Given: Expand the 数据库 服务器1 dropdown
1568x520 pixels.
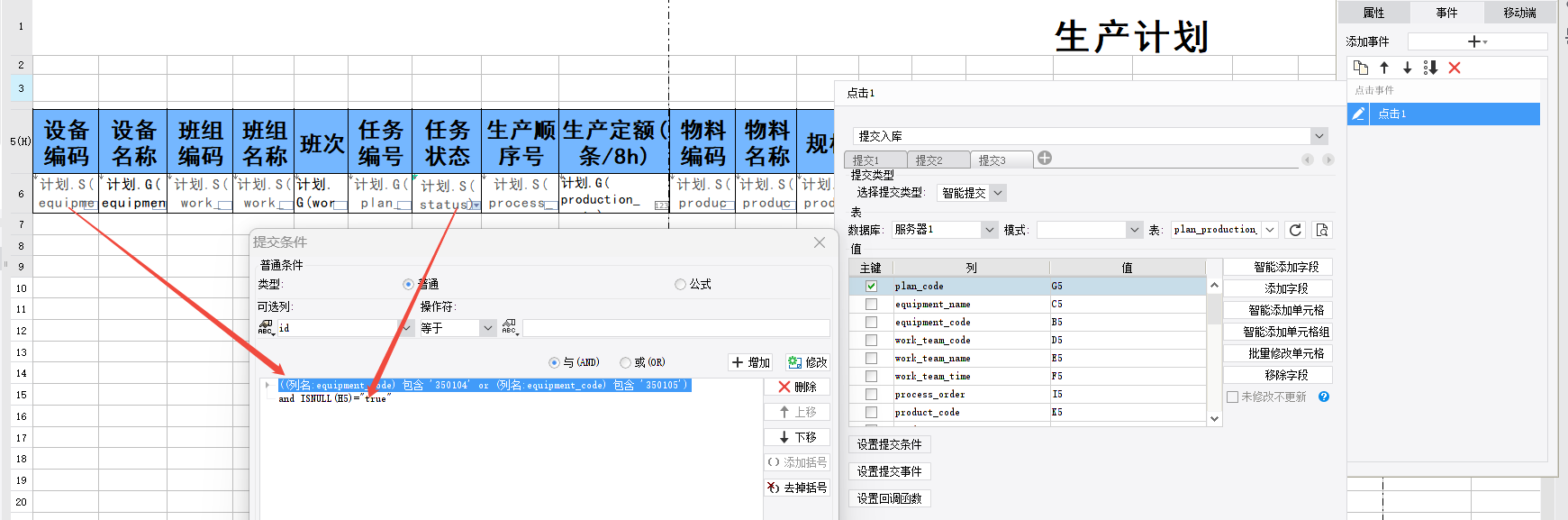Looking at the screenshot, I should [x=990, y=230].
